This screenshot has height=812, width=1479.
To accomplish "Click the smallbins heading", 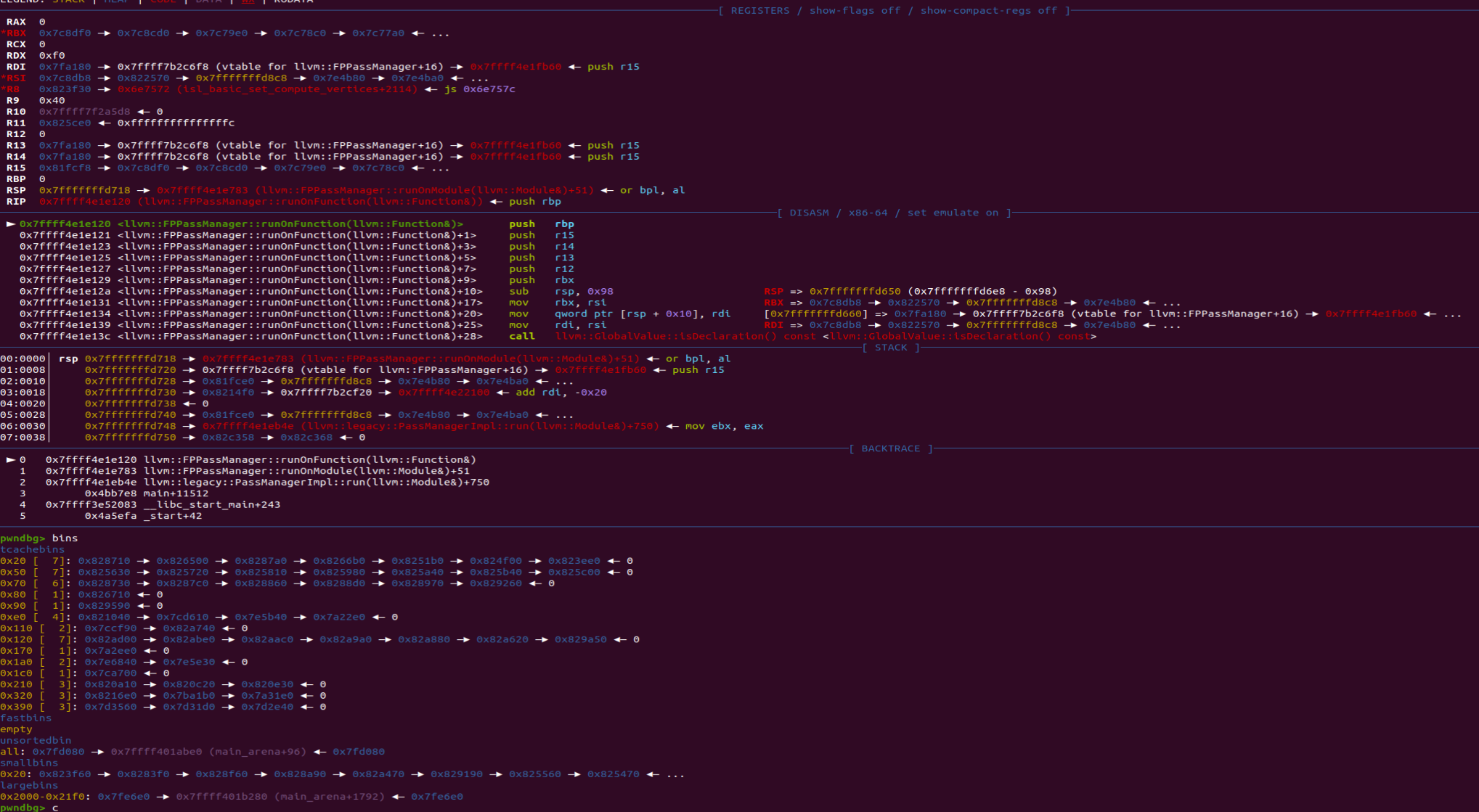I will (29, 763).
